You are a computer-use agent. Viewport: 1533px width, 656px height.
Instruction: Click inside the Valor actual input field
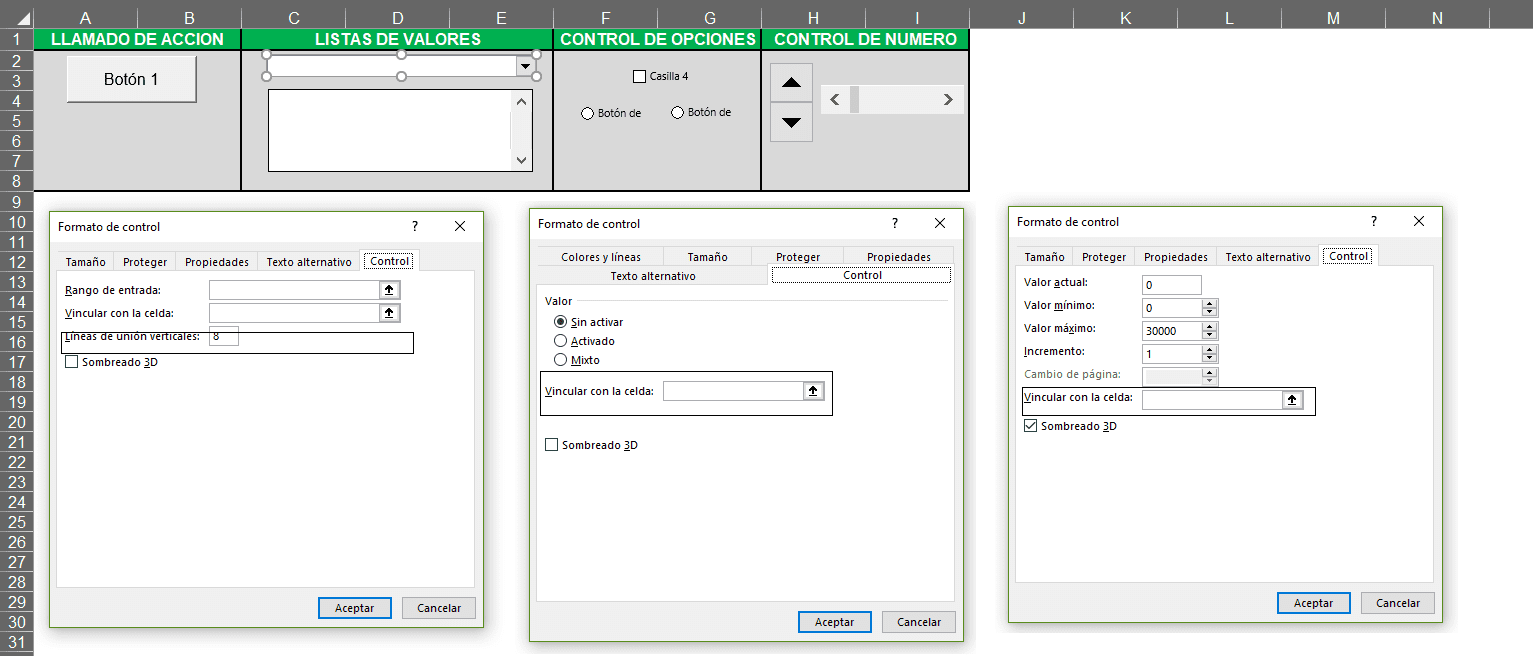(1170, 284)
